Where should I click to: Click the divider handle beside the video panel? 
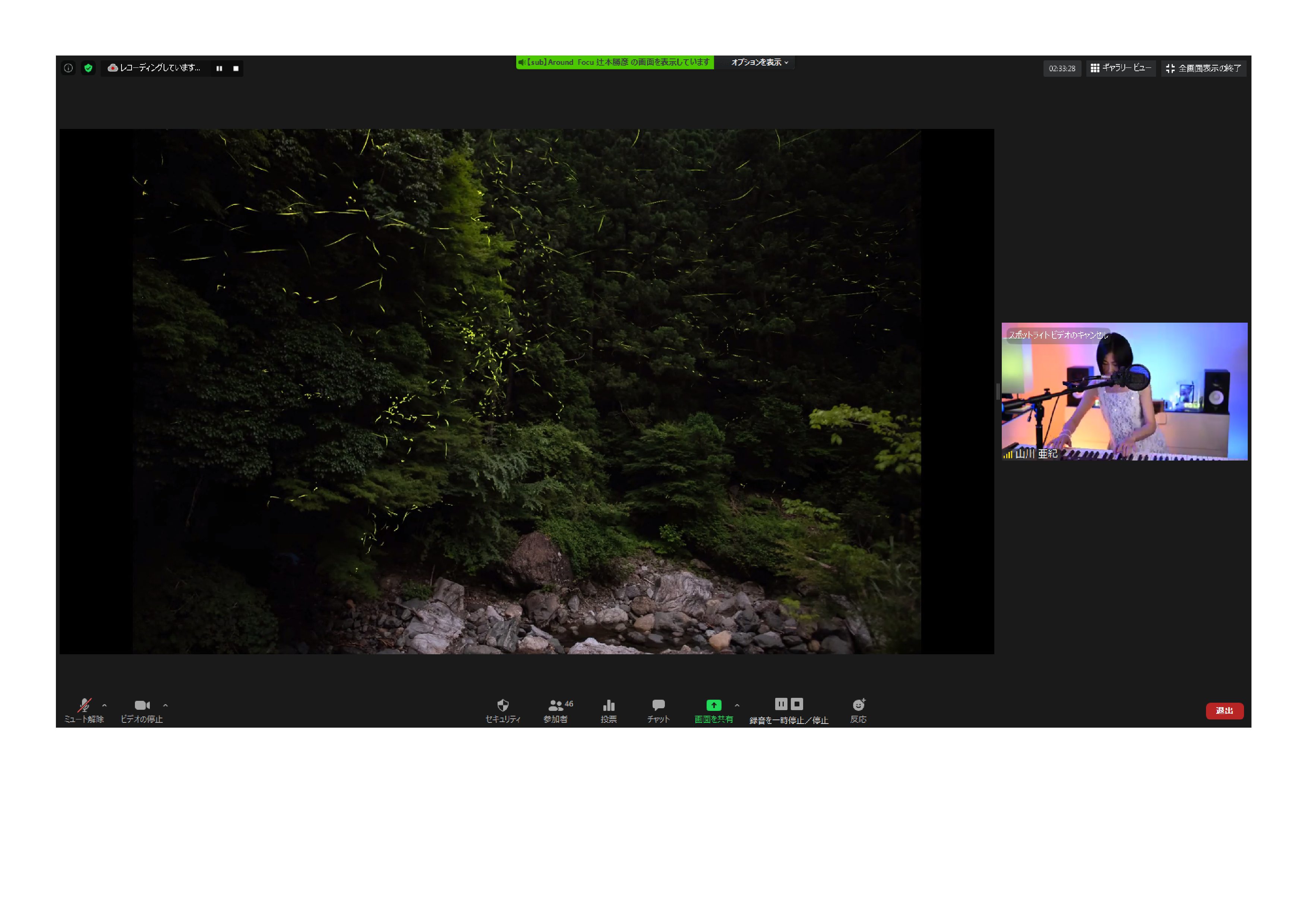pyautogui.click(x=998, y=391)
